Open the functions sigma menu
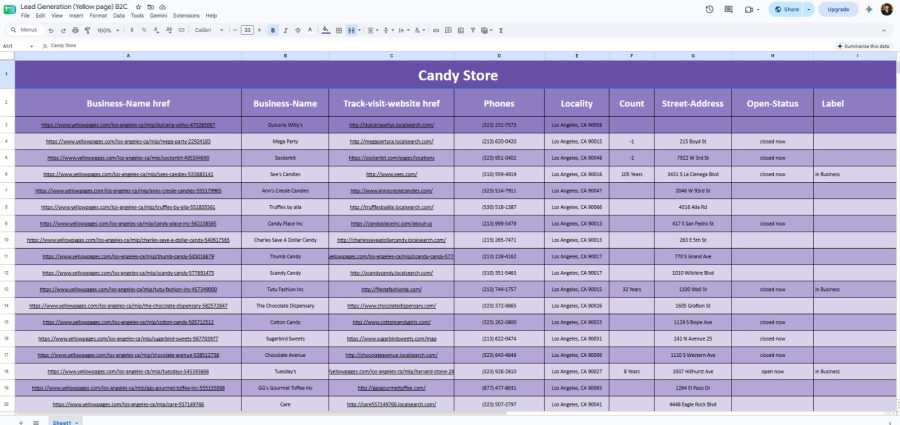Viewport: 900px width, 425px height. tap(501, 30)
